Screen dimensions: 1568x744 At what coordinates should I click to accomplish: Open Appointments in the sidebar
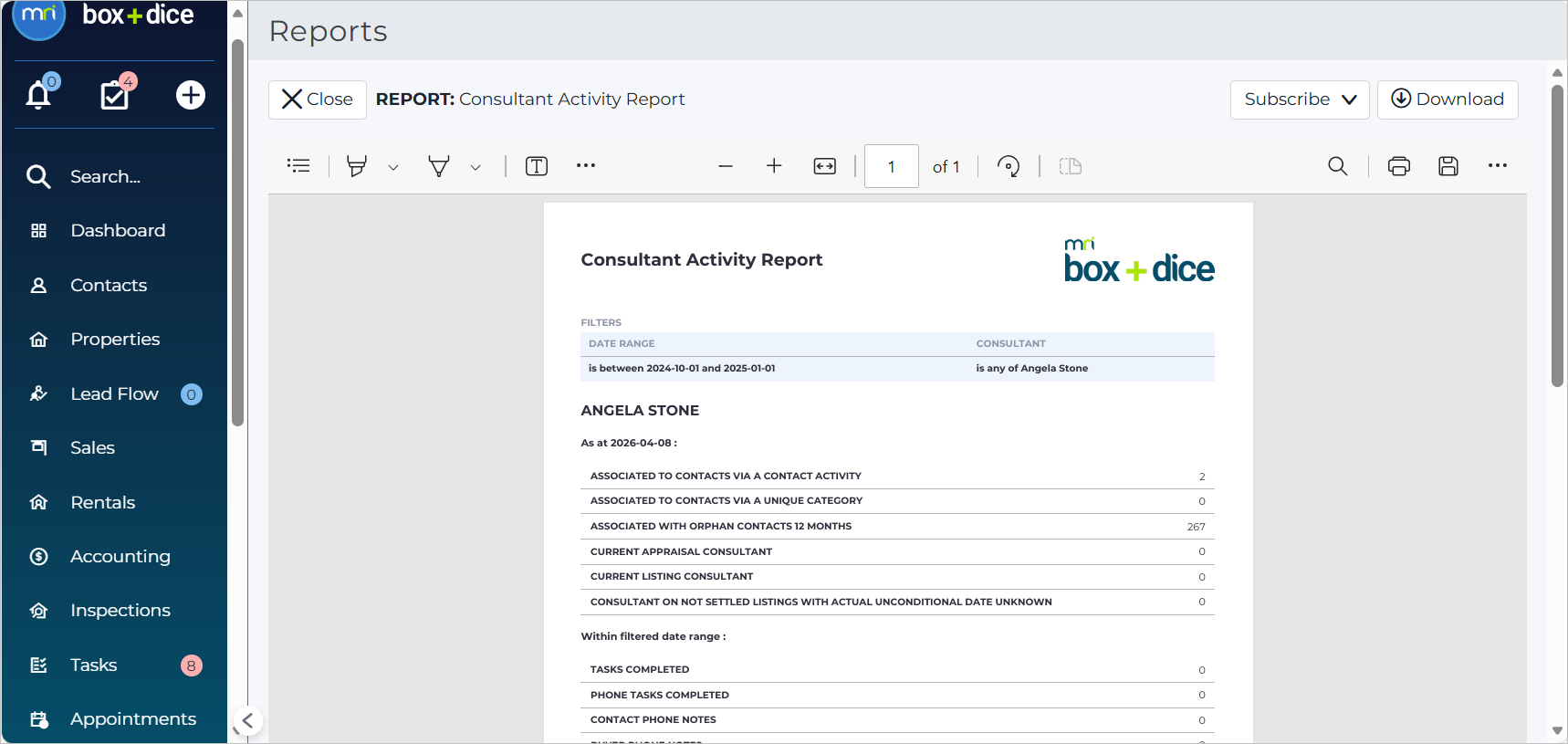133,719
